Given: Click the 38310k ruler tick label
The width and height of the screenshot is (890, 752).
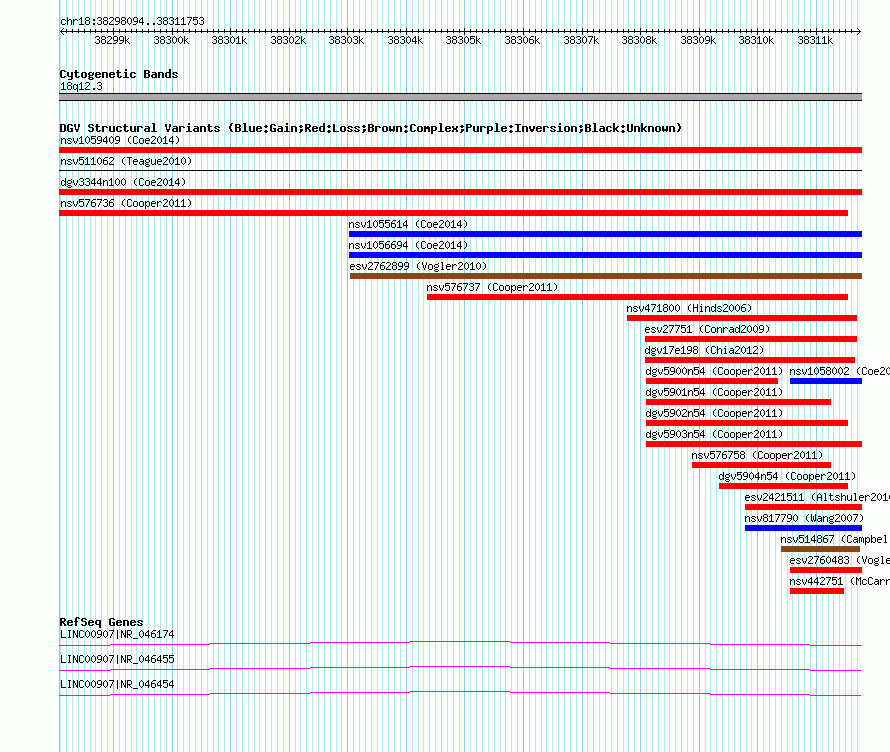Looking at the screenshot, I should click(756, 40).
